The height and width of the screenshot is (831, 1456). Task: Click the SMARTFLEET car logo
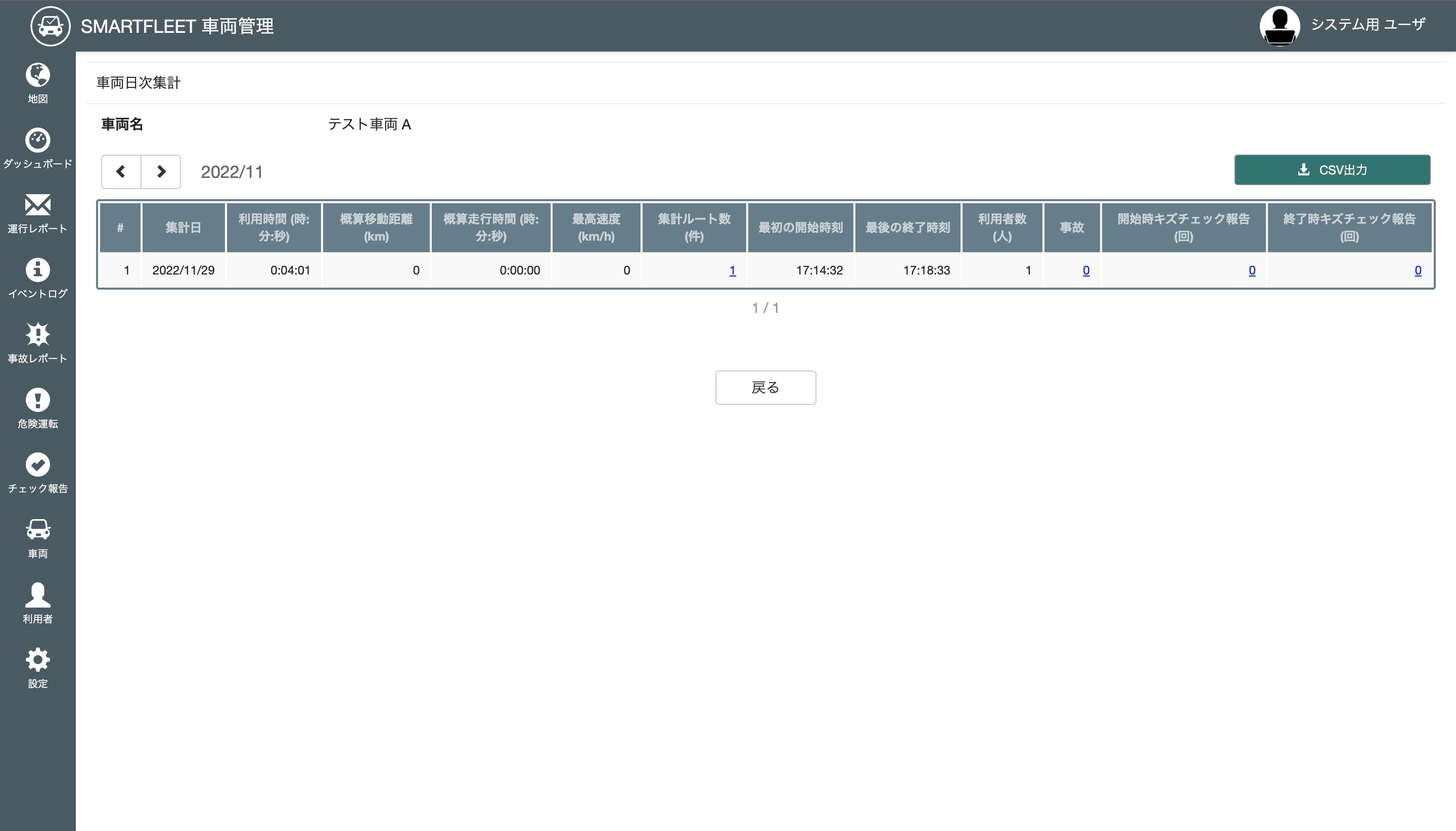(x=50, y=26)
